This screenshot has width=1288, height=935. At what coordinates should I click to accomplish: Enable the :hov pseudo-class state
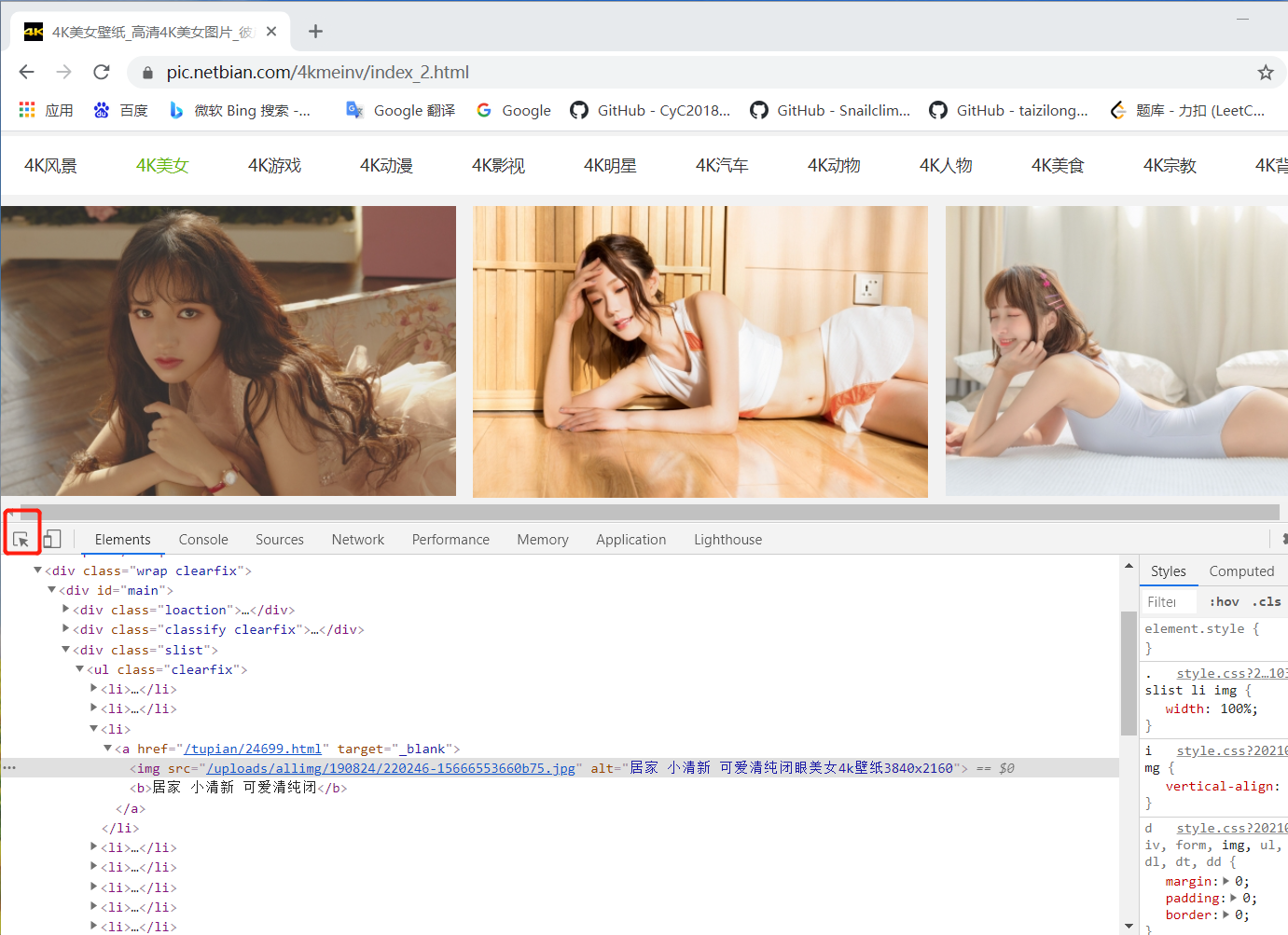(x=1223, y=601)
